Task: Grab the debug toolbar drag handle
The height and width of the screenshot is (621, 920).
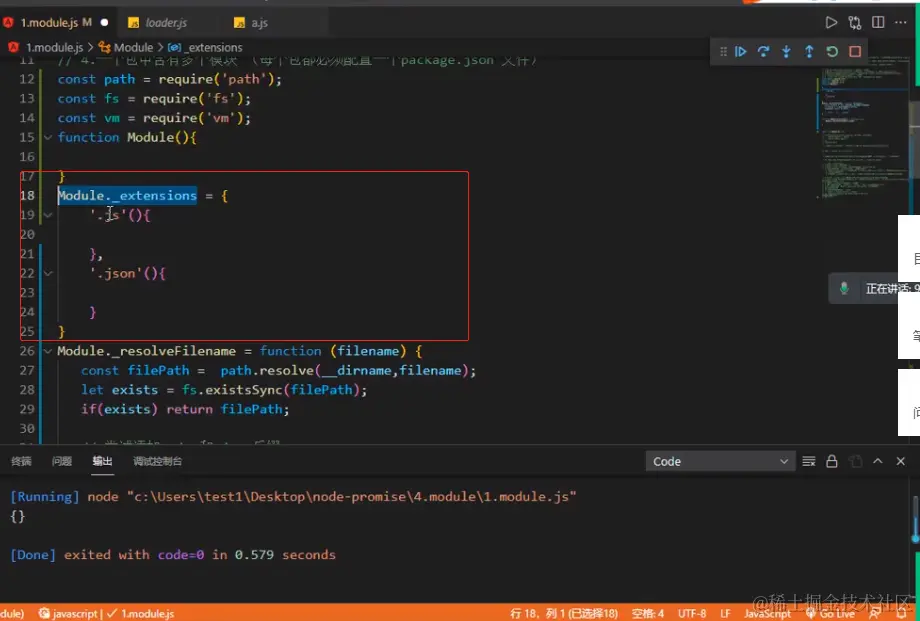Action: (723, 52)
